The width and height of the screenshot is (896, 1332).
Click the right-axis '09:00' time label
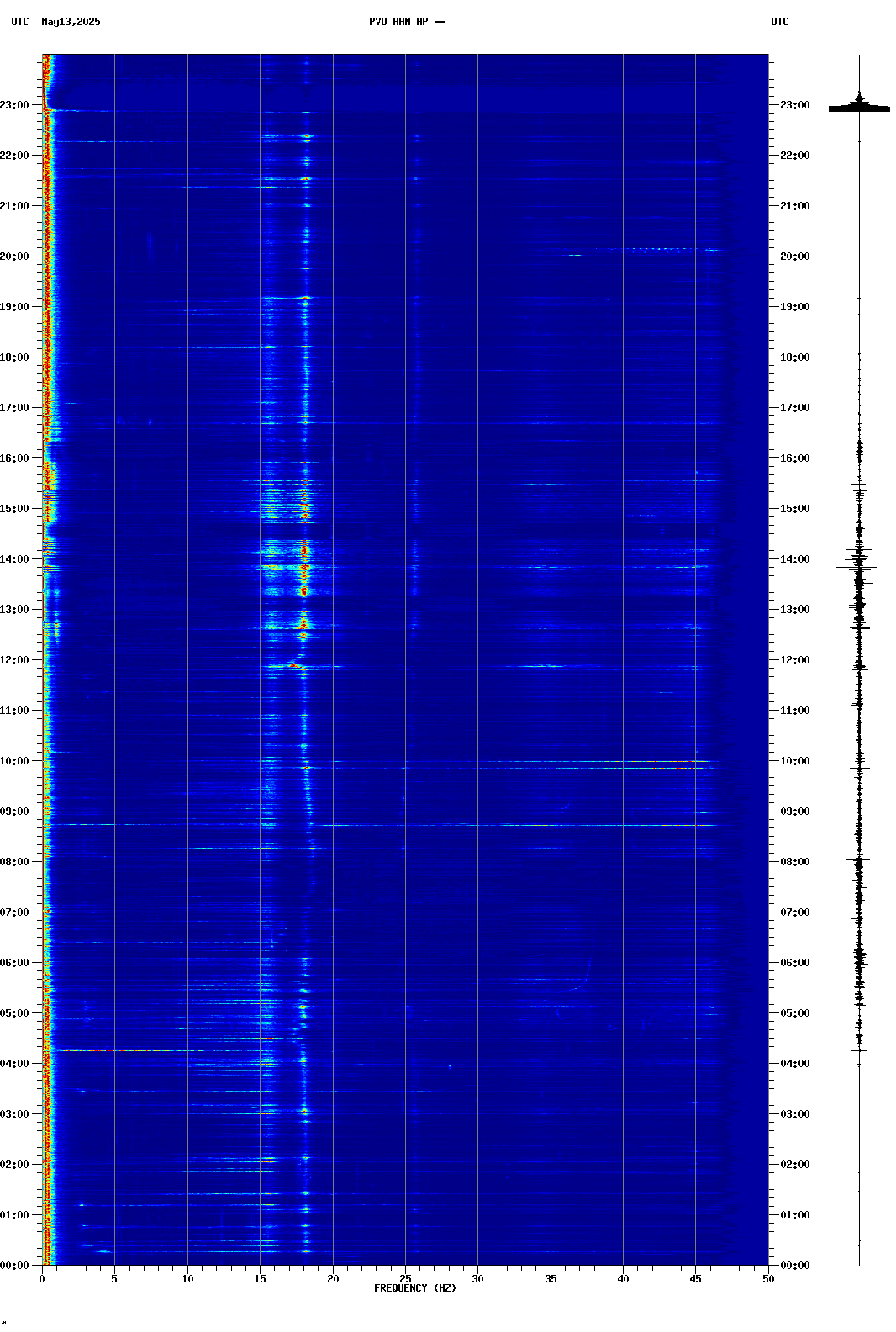pos(795,811)
